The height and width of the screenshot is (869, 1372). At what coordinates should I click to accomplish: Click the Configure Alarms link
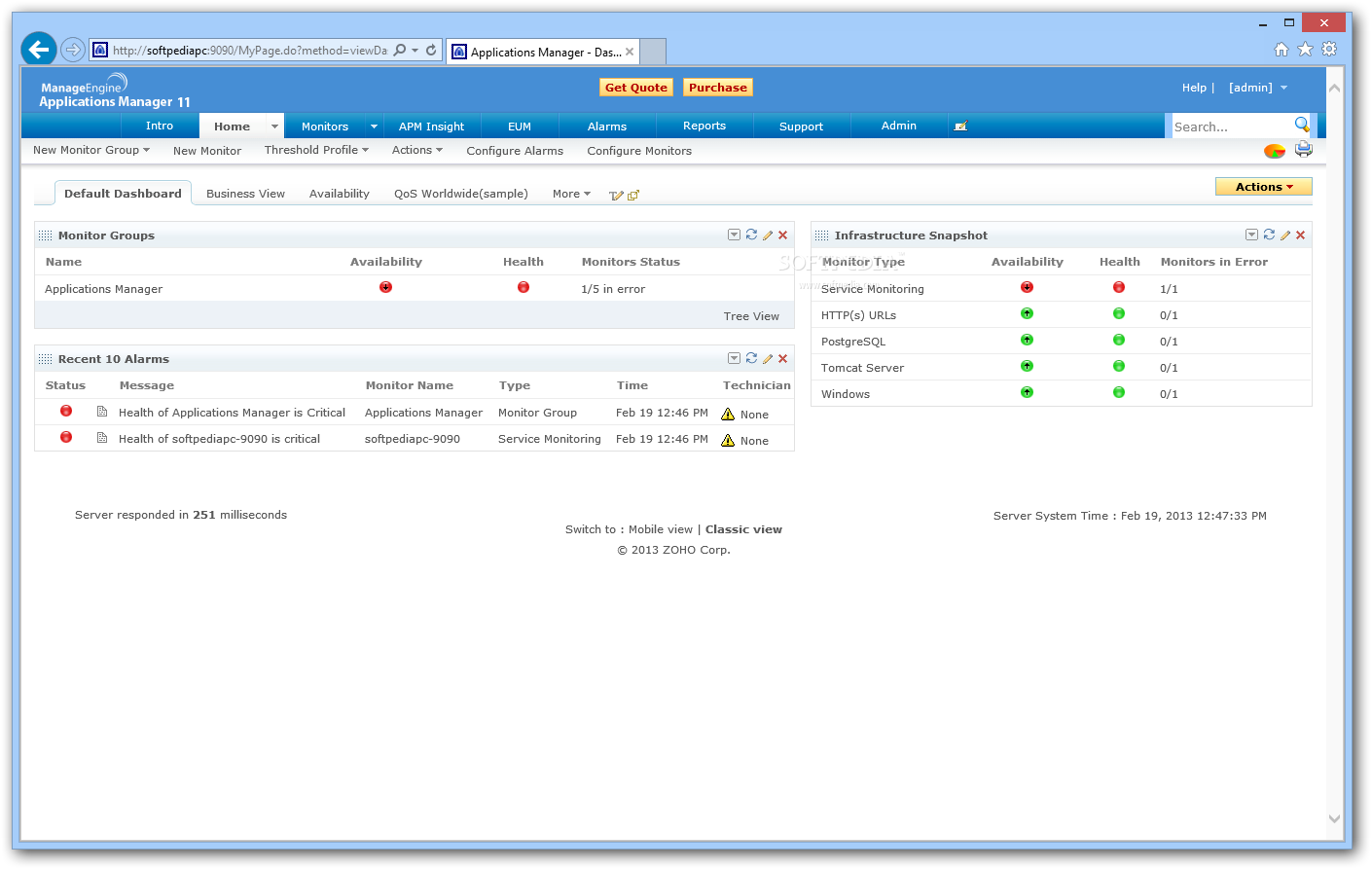pos(515,151)
